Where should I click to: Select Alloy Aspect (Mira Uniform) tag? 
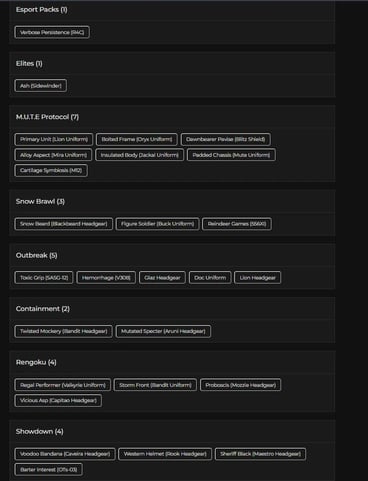tap(53, 155)
